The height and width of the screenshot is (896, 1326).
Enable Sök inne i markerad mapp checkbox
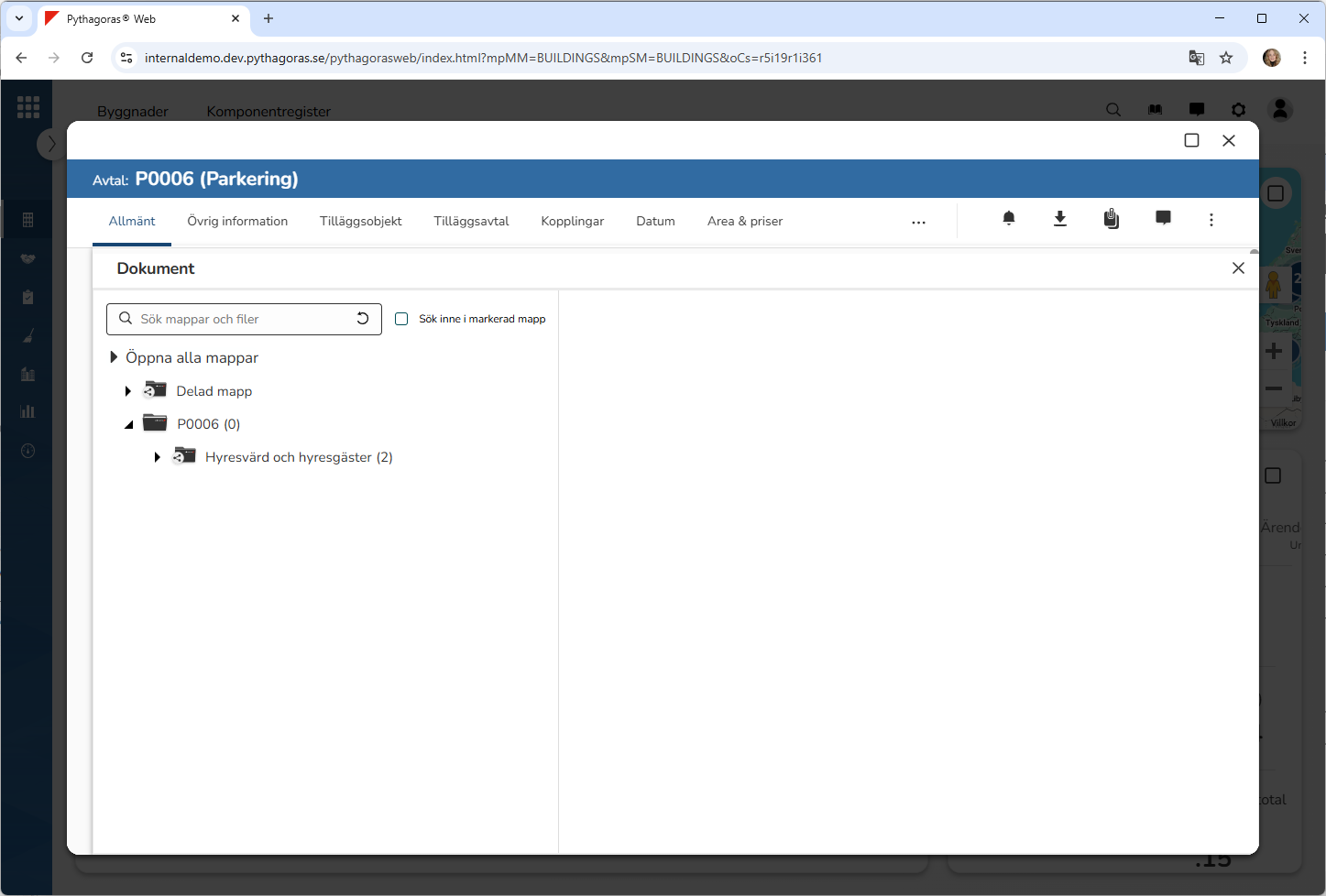pyautogui.click(x=401, y=319)
